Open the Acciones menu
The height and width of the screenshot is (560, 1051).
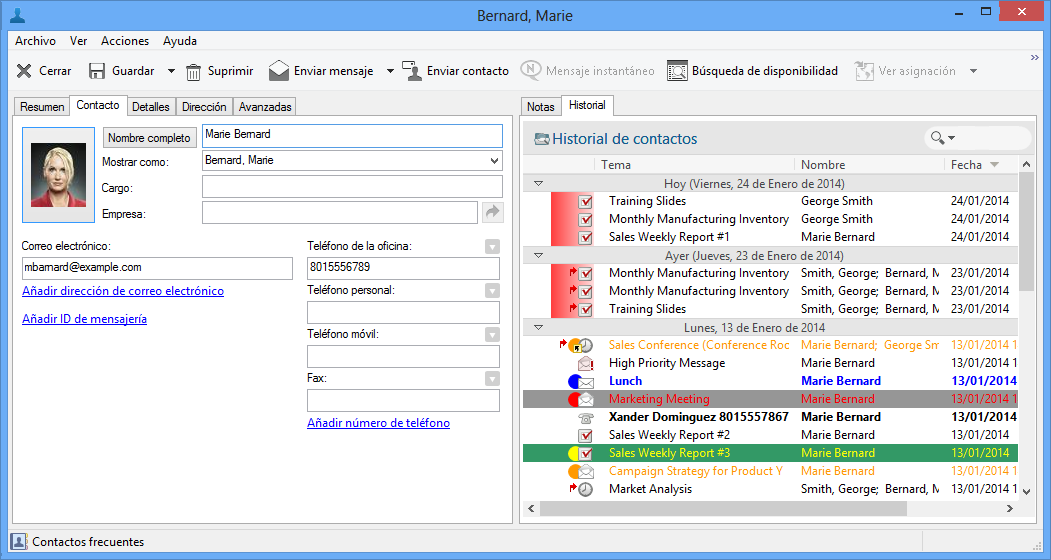pyautogui.click(x=125, y=41)
